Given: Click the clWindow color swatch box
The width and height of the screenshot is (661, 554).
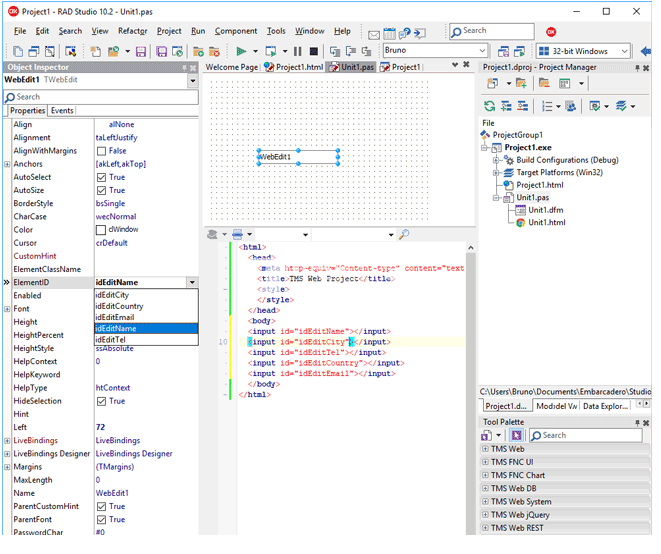Looking at the screenshot, I should pyautogui.click(x=101, y=230).
